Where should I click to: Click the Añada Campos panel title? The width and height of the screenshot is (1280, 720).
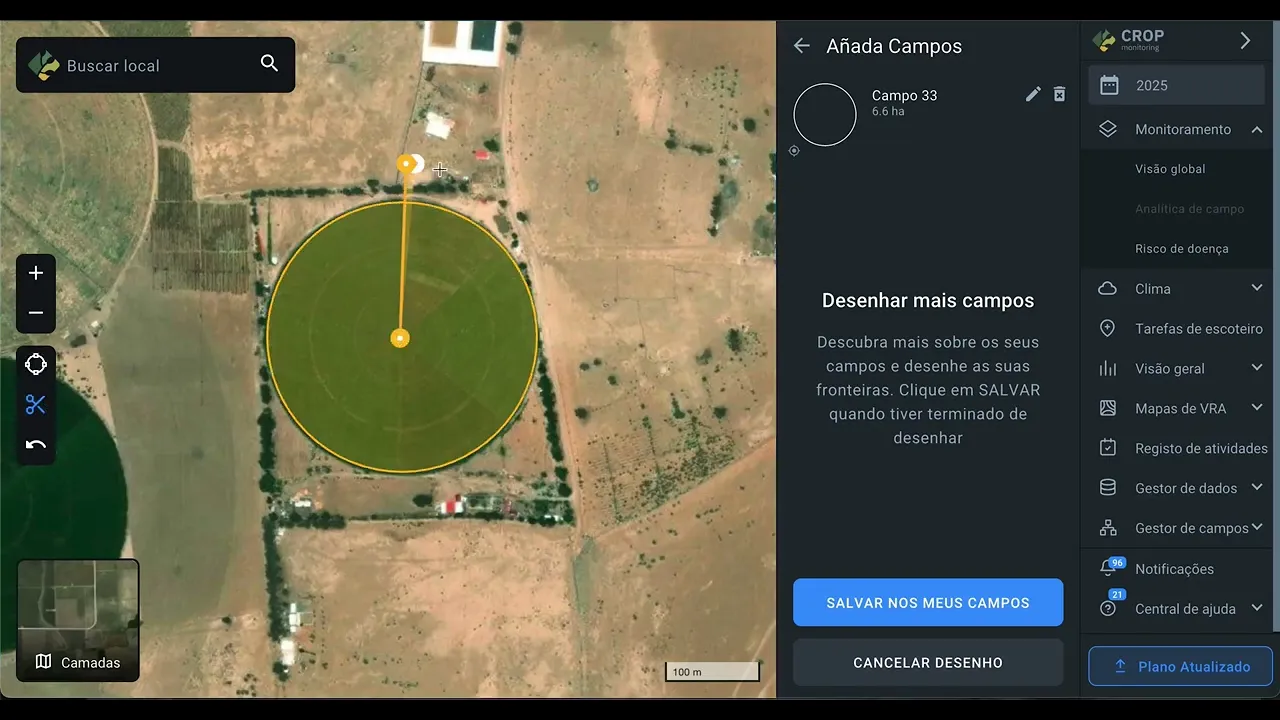pos(894,46)
